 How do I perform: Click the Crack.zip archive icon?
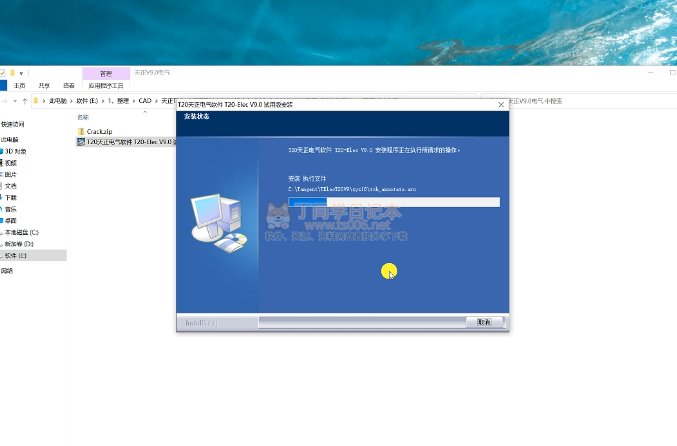click(x=81, y=131)
